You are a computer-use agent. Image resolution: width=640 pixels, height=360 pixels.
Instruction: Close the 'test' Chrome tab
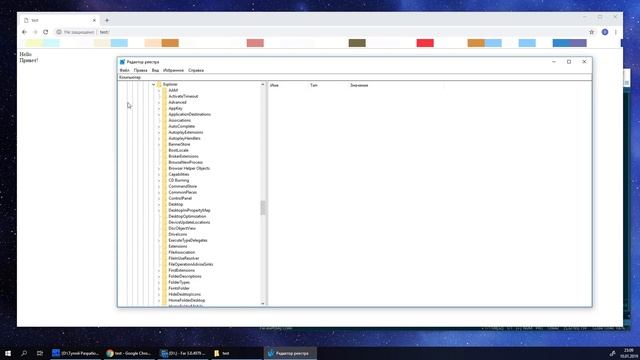pyautogui.click(x=94, y=20)
